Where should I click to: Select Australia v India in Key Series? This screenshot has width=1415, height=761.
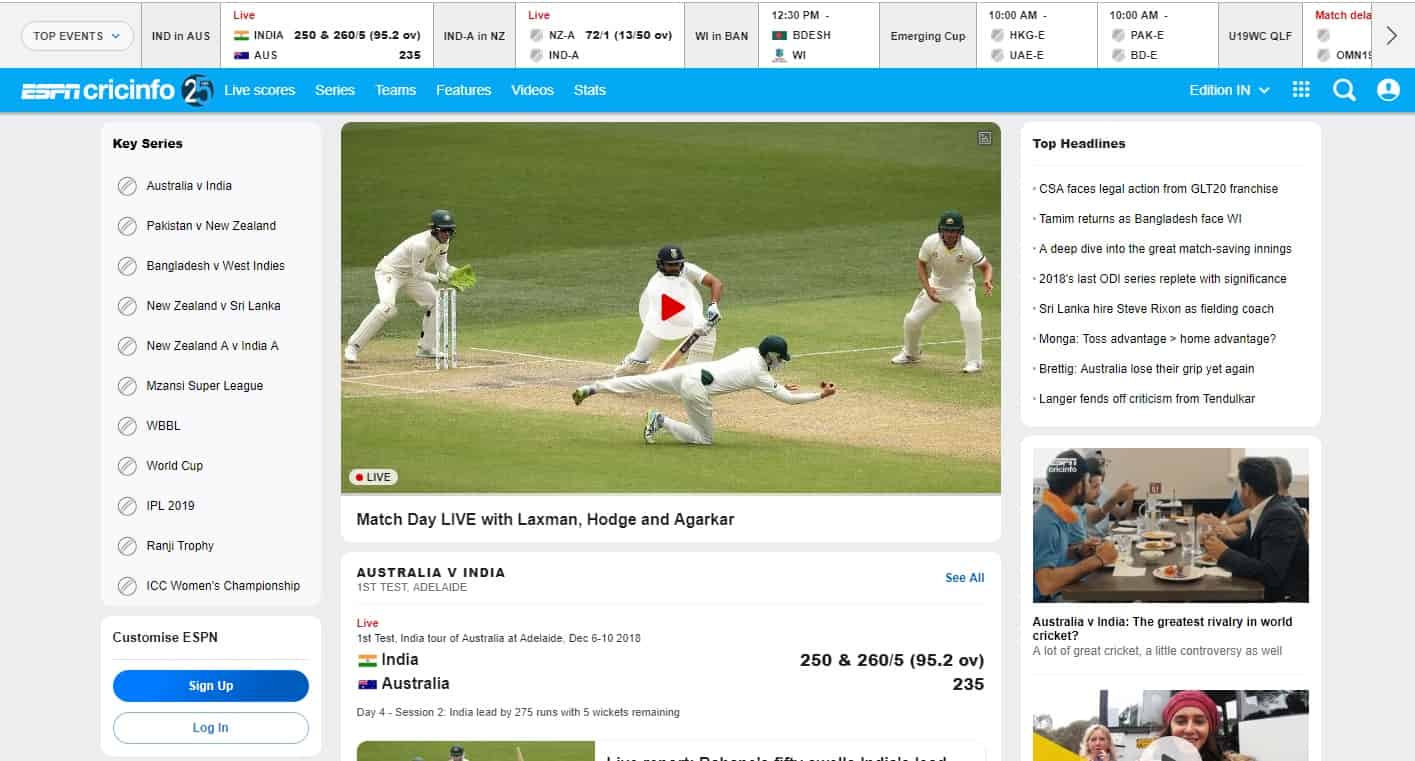[189, 186]
